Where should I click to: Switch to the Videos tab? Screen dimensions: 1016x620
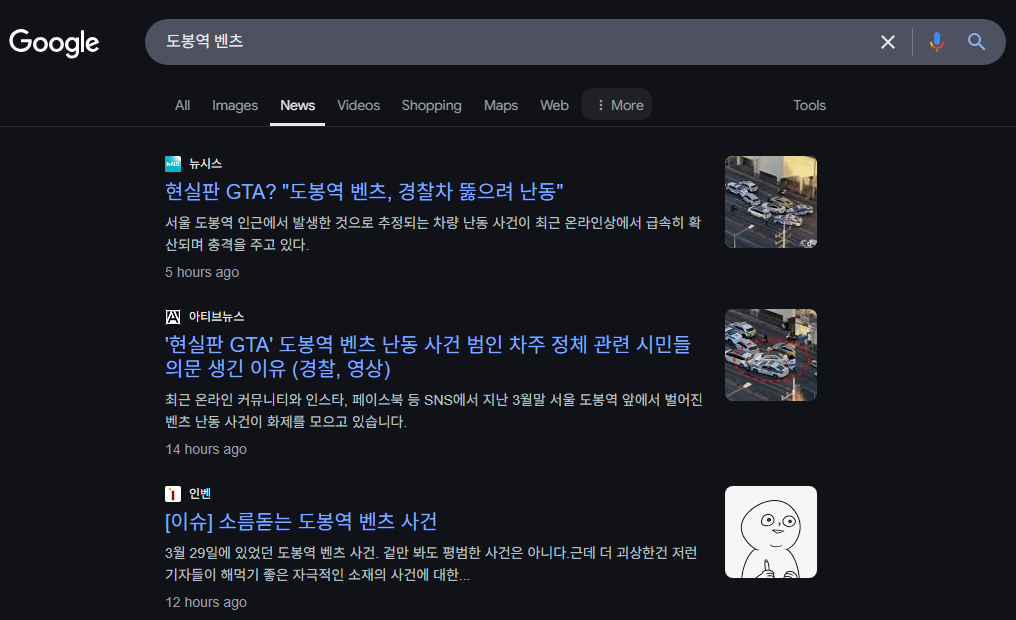coord(358,105)
